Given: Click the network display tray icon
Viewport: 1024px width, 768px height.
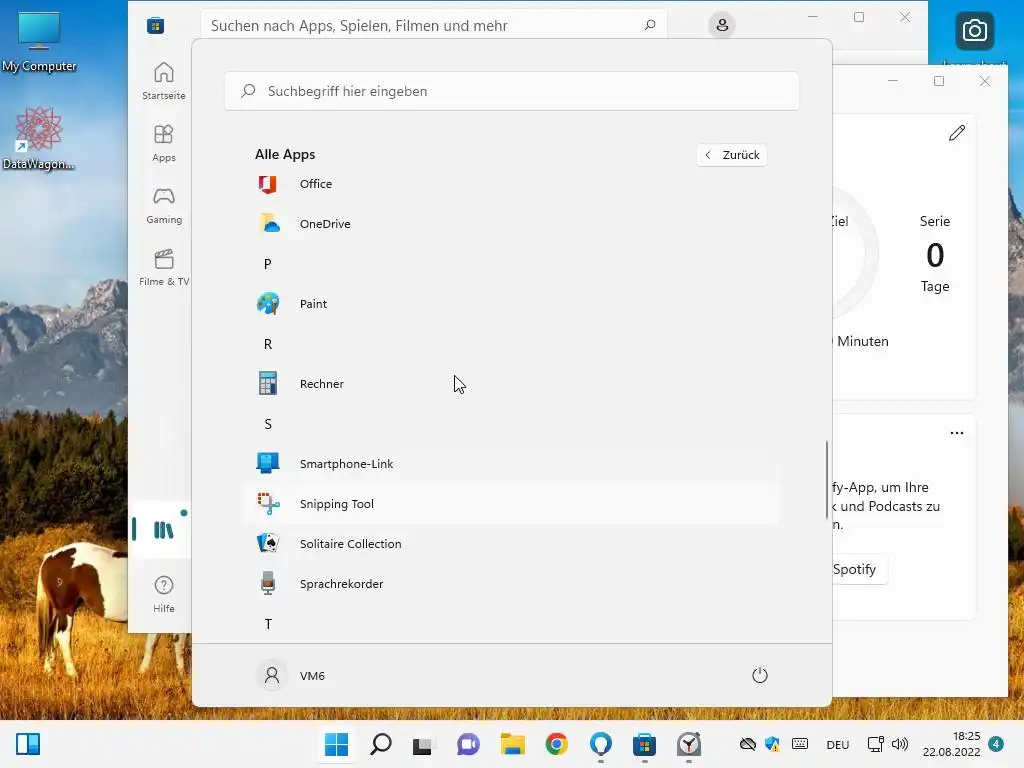Looking at the screenshot, I should [x=875, y=744].
